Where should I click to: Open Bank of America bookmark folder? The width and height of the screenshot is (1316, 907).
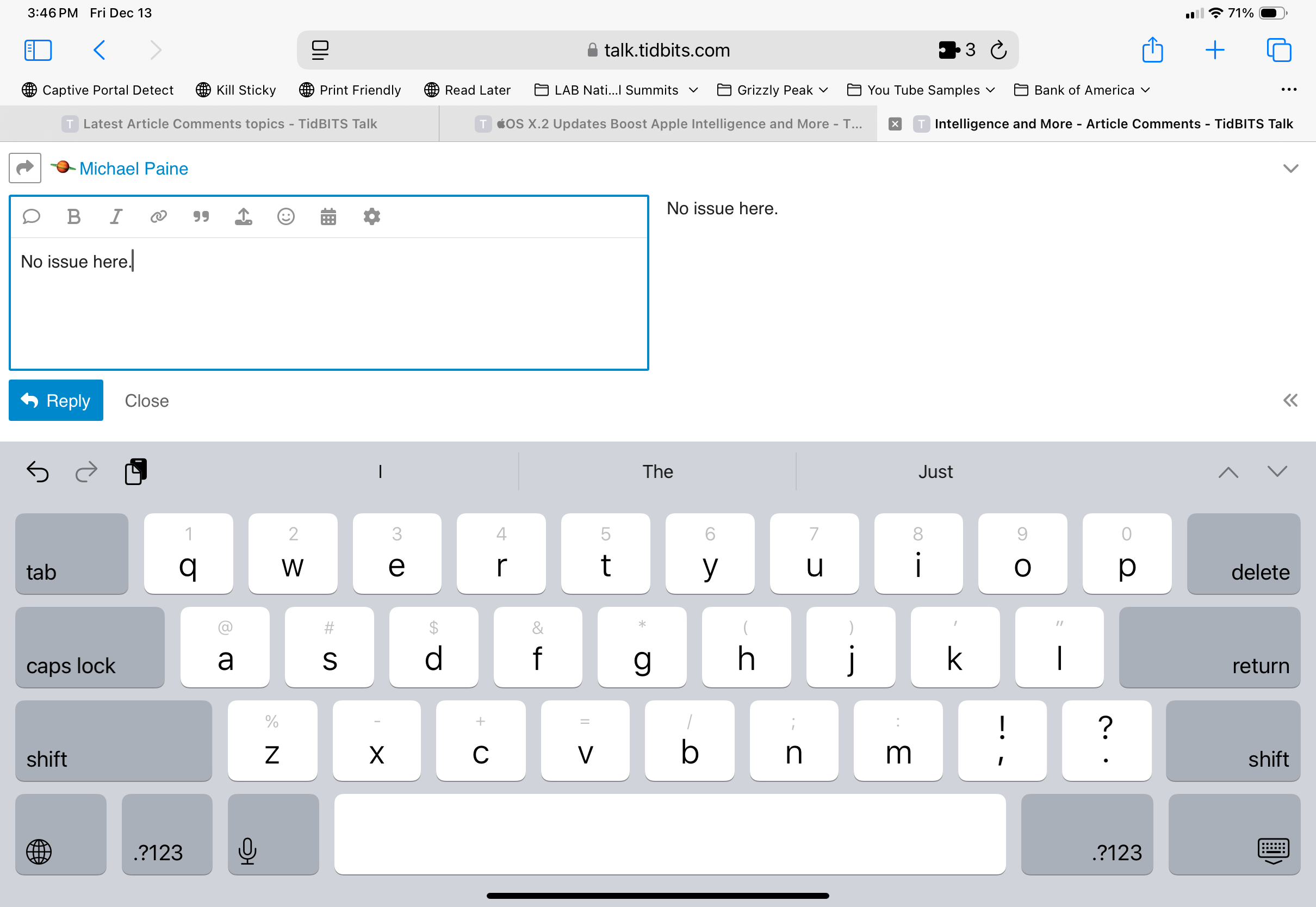pos(1082,90)
